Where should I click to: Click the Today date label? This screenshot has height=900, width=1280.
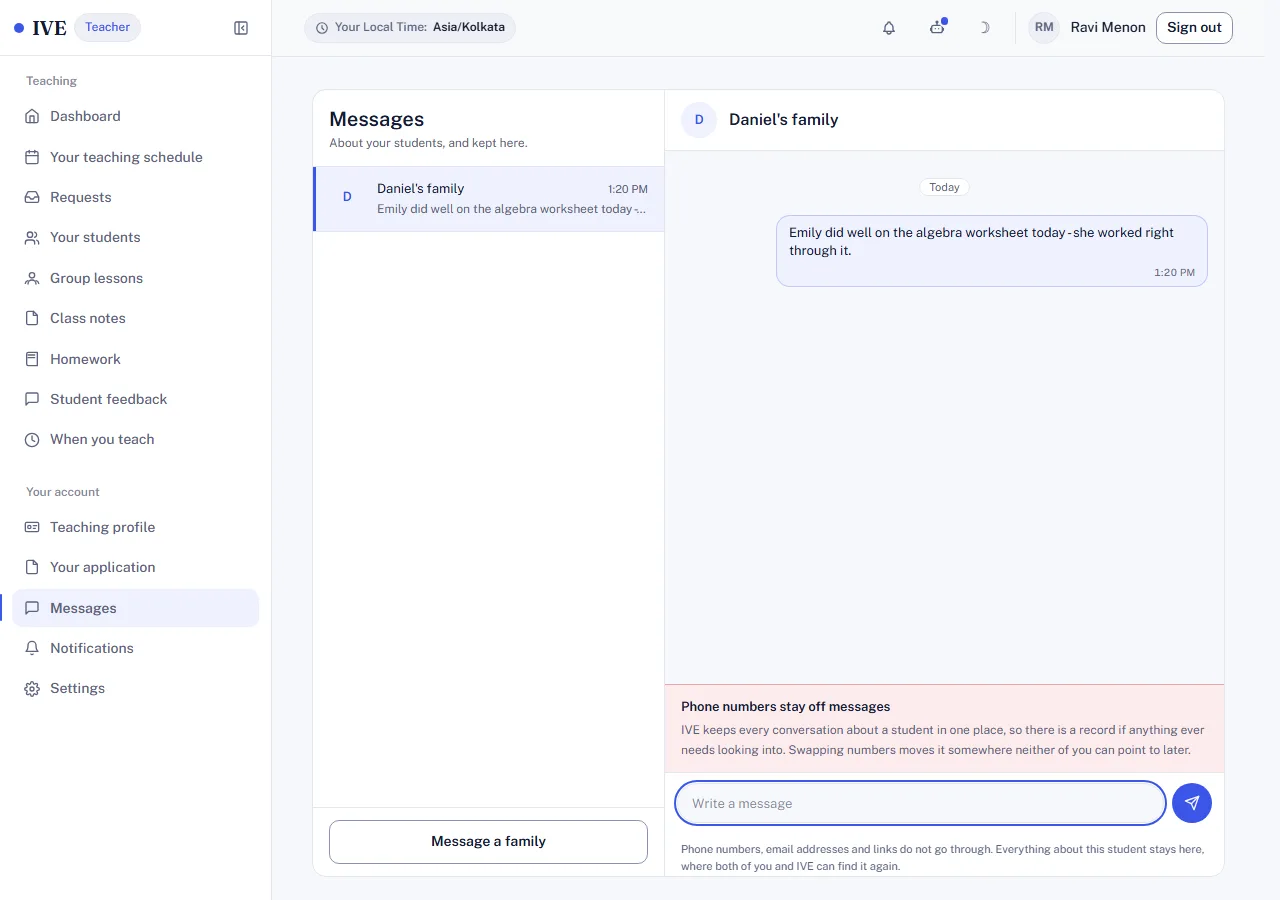[x=944, y=187]
